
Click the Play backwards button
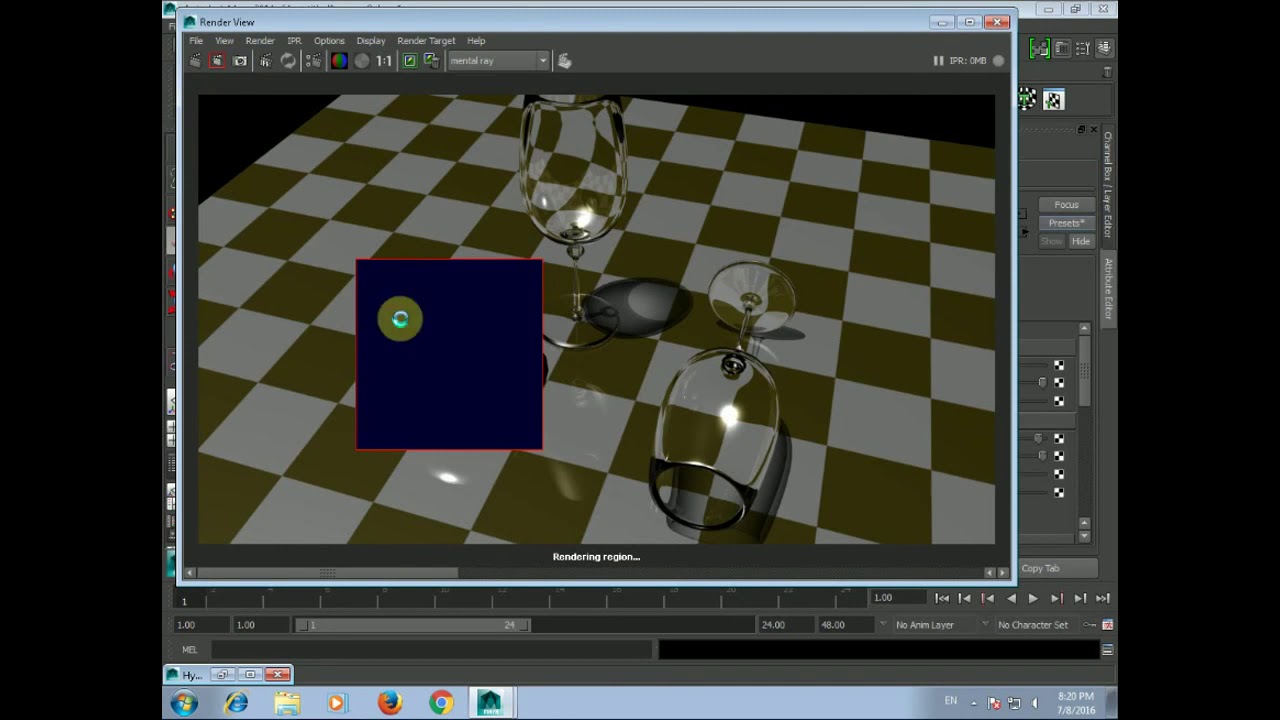[1011, 598]
